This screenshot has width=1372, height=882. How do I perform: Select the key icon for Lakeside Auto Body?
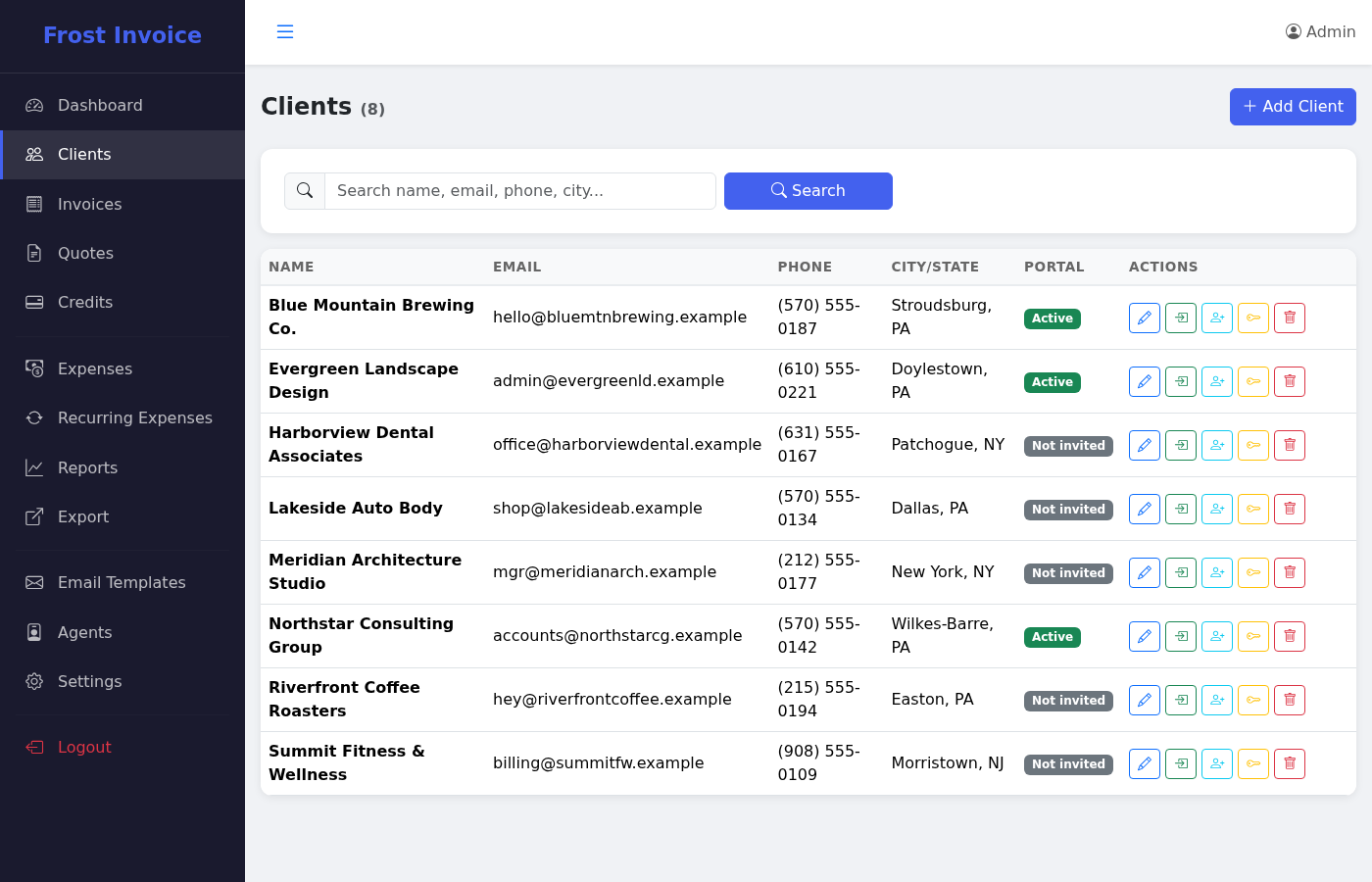click(x=1252, y=509)
